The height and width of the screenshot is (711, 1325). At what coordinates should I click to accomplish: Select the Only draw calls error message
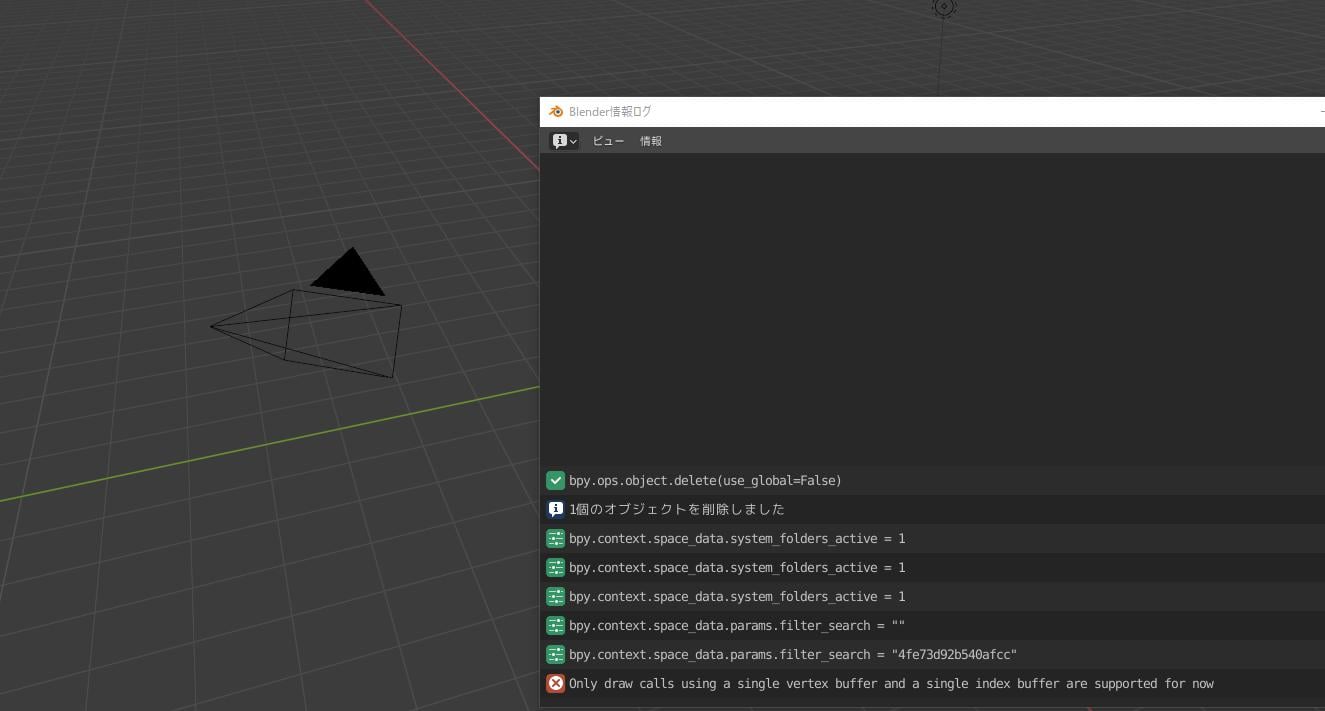[x=932, y=684]
